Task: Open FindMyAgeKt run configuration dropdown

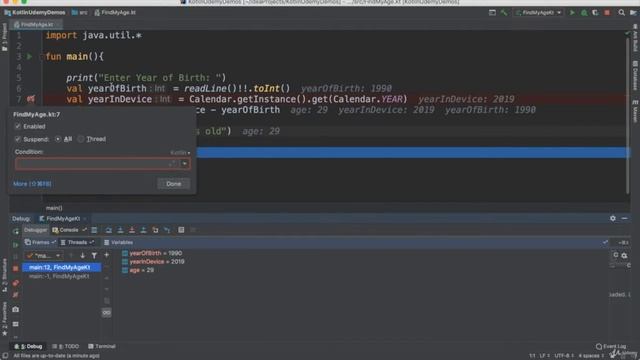Action: (x=538, y=13)
